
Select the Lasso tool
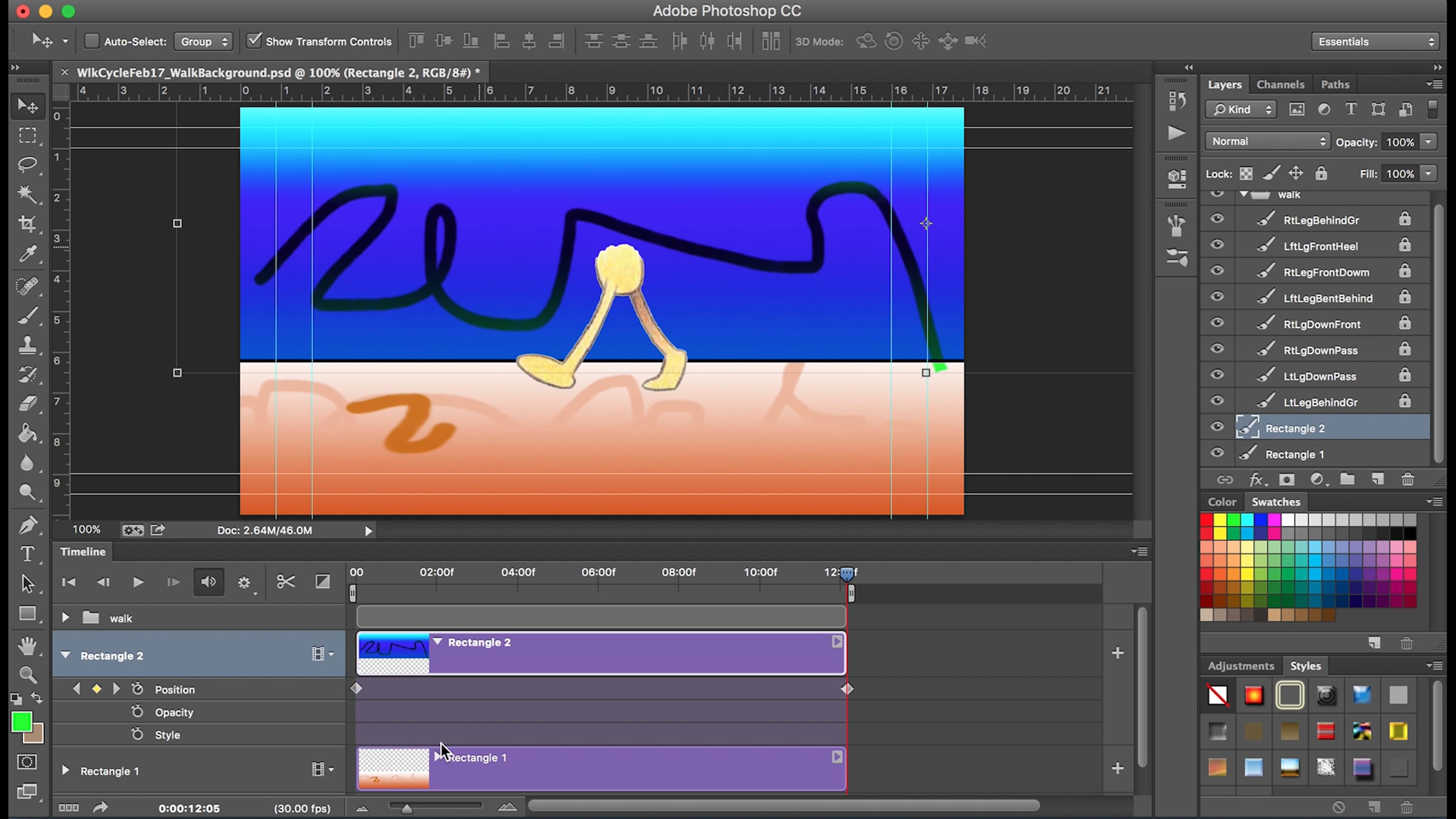point(27,164)
